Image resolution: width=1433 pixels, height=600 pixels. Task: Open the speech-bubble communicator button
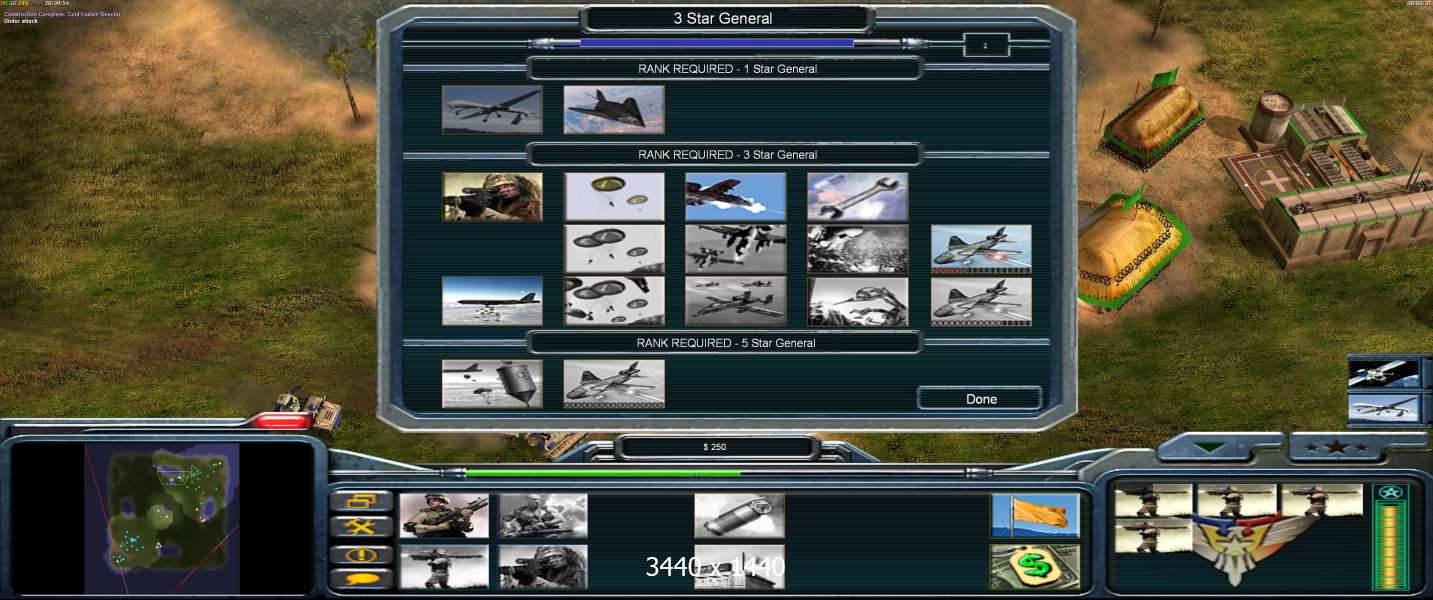click(x=361, y=579)
